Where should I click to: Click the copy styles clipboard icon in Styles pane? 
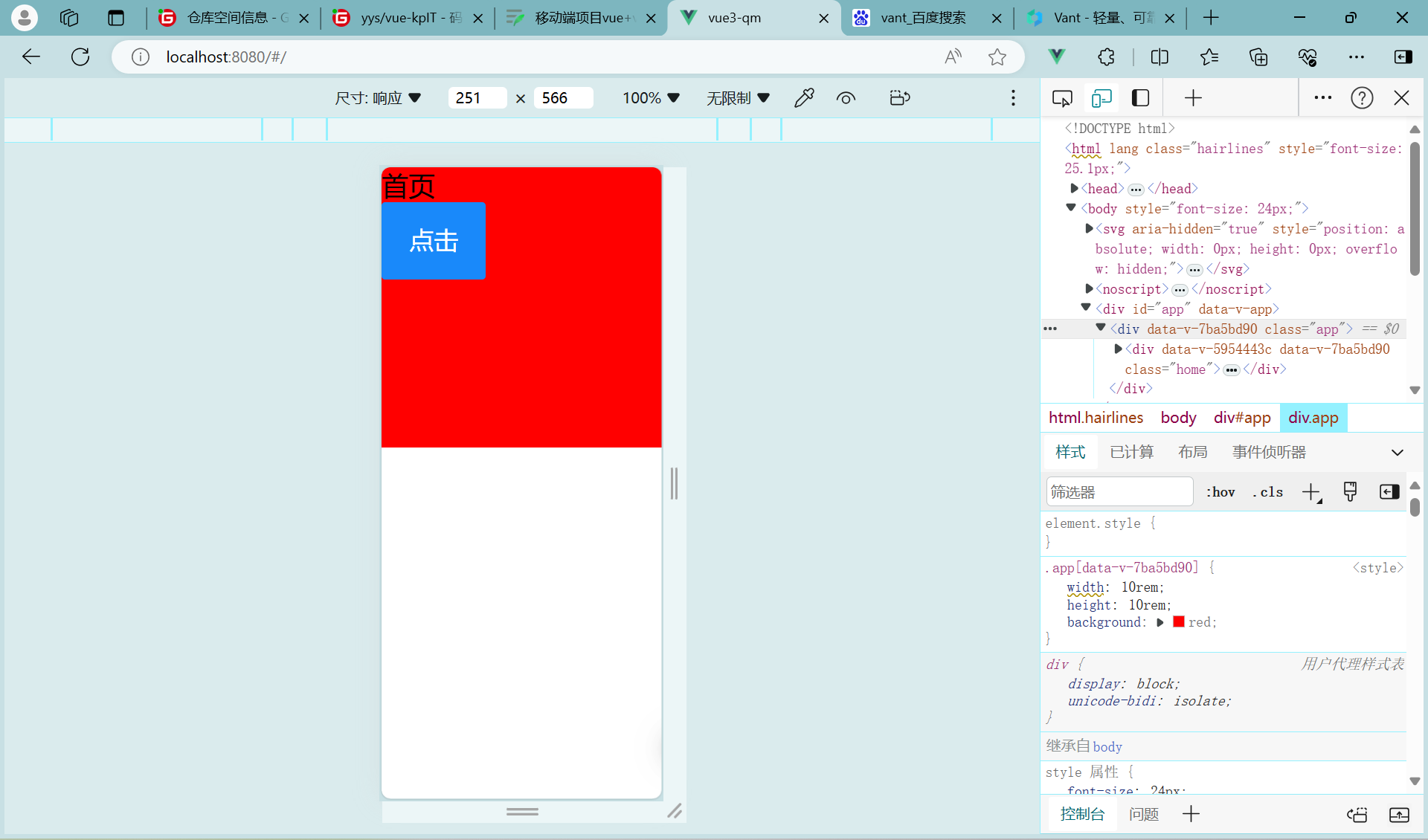(1350, 491)
